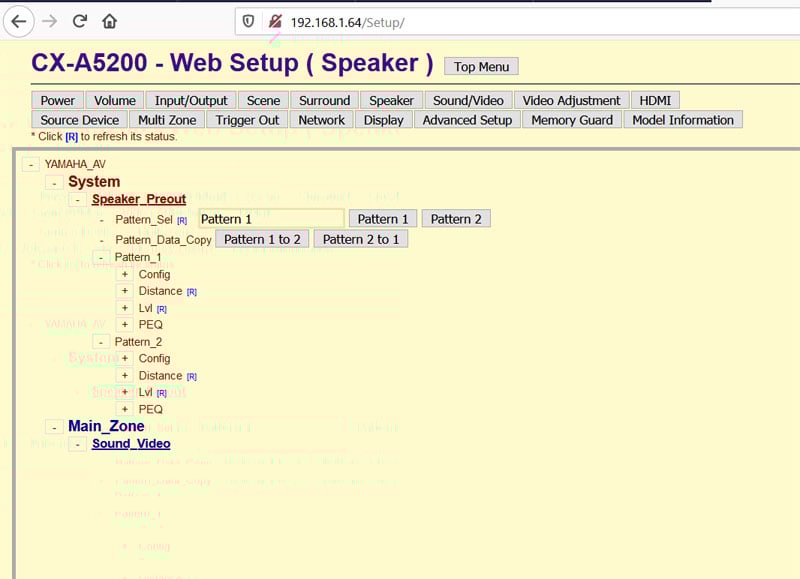Copy data with Pattern 1 to 2
Viewport: 800px width, 579px height.
(262, 239)
